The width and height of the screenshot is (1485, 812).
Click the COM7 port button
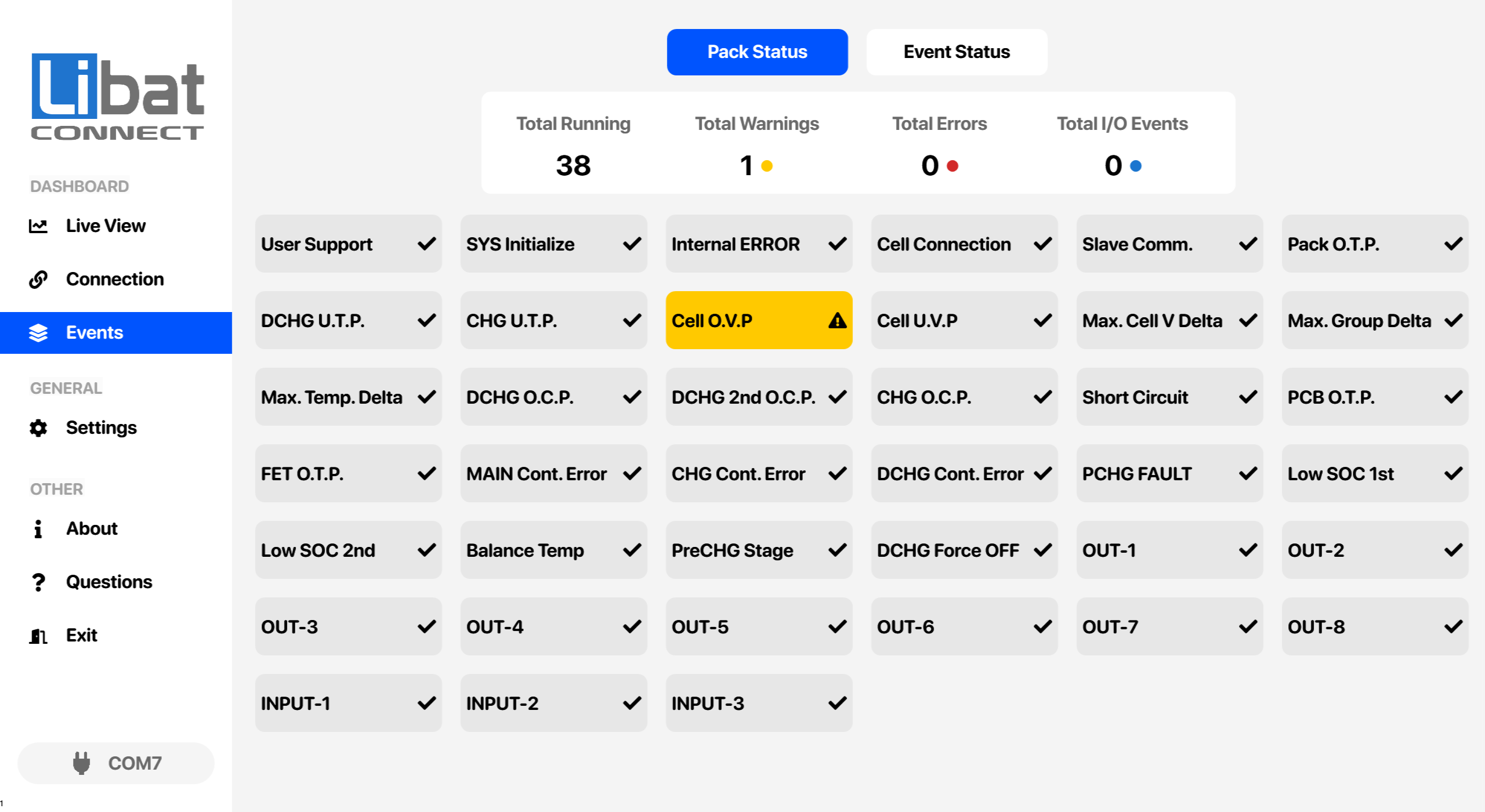(116, 763)
